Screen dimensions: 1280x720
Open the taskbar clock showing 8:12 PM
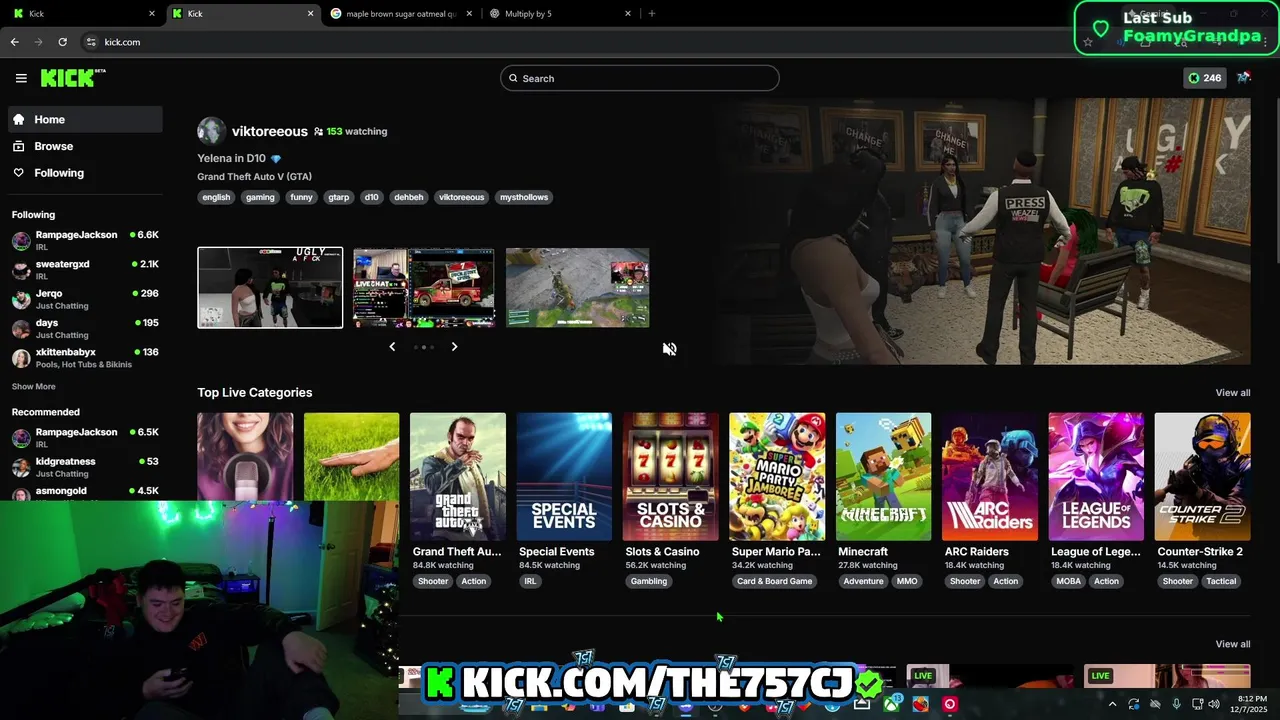coord(1252,704)
